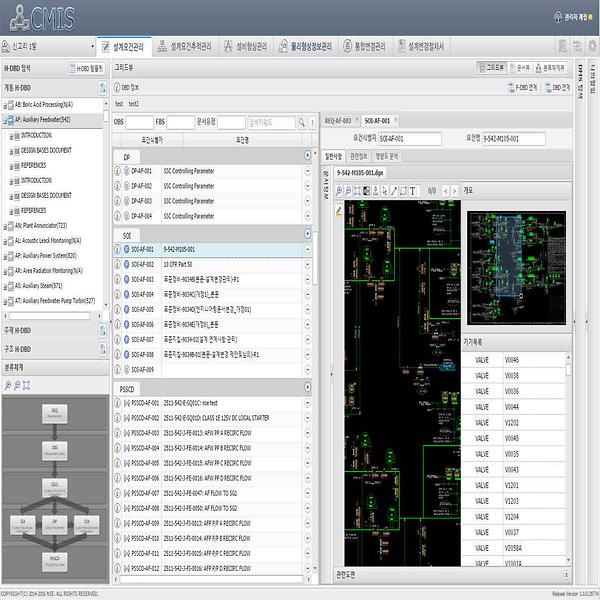Click the text tool in drawing viewer toolbar
The width and height of the screenshot is (600, 600).
[412, 190]
